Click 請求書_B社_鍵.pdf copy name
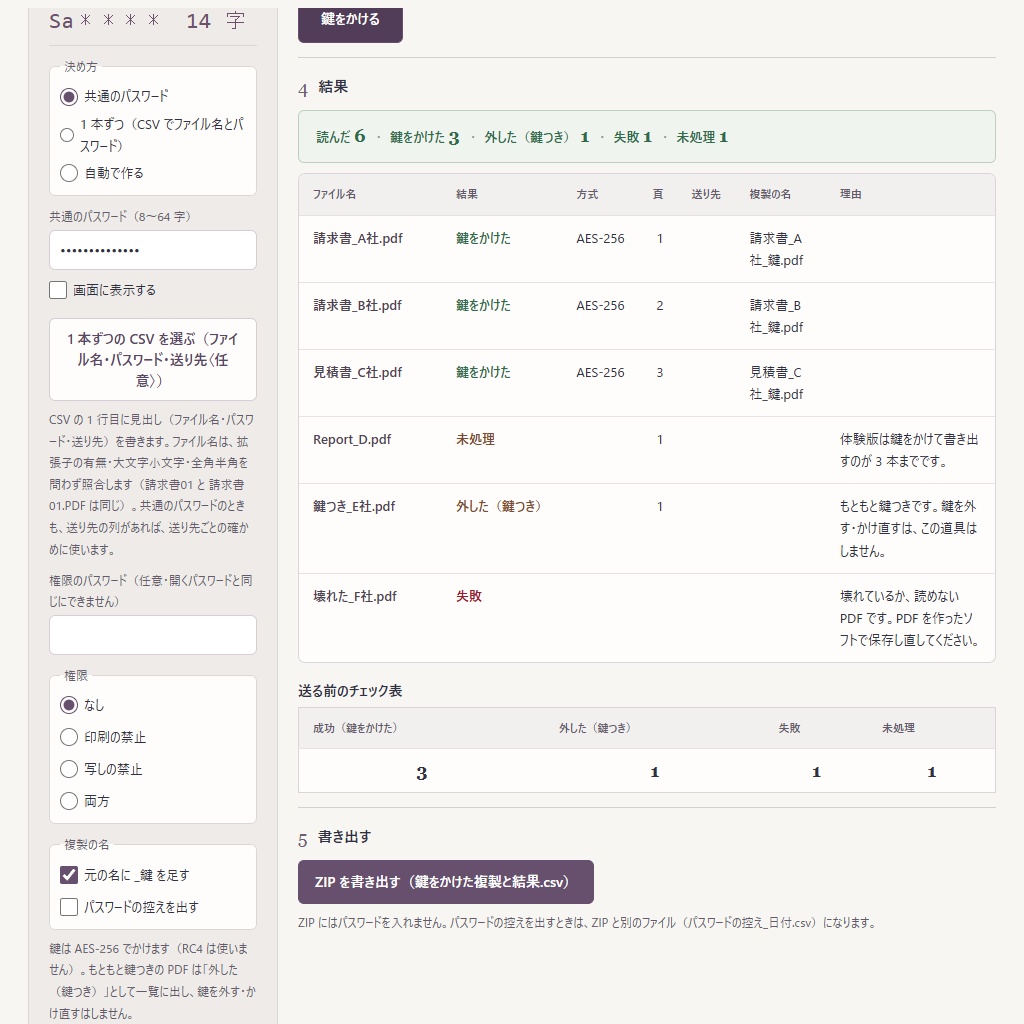 coord(776,316)
